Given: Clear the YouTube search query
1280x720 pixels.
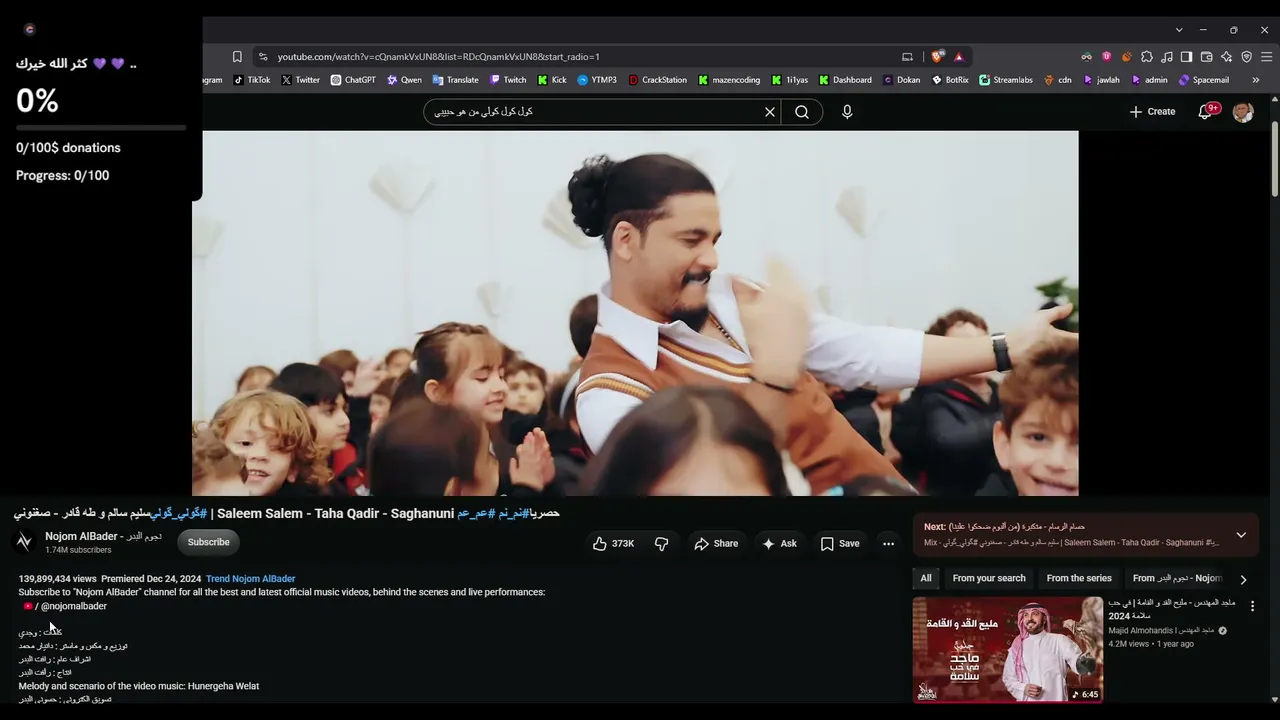Looking at the screenshot, I should (770, 112).
